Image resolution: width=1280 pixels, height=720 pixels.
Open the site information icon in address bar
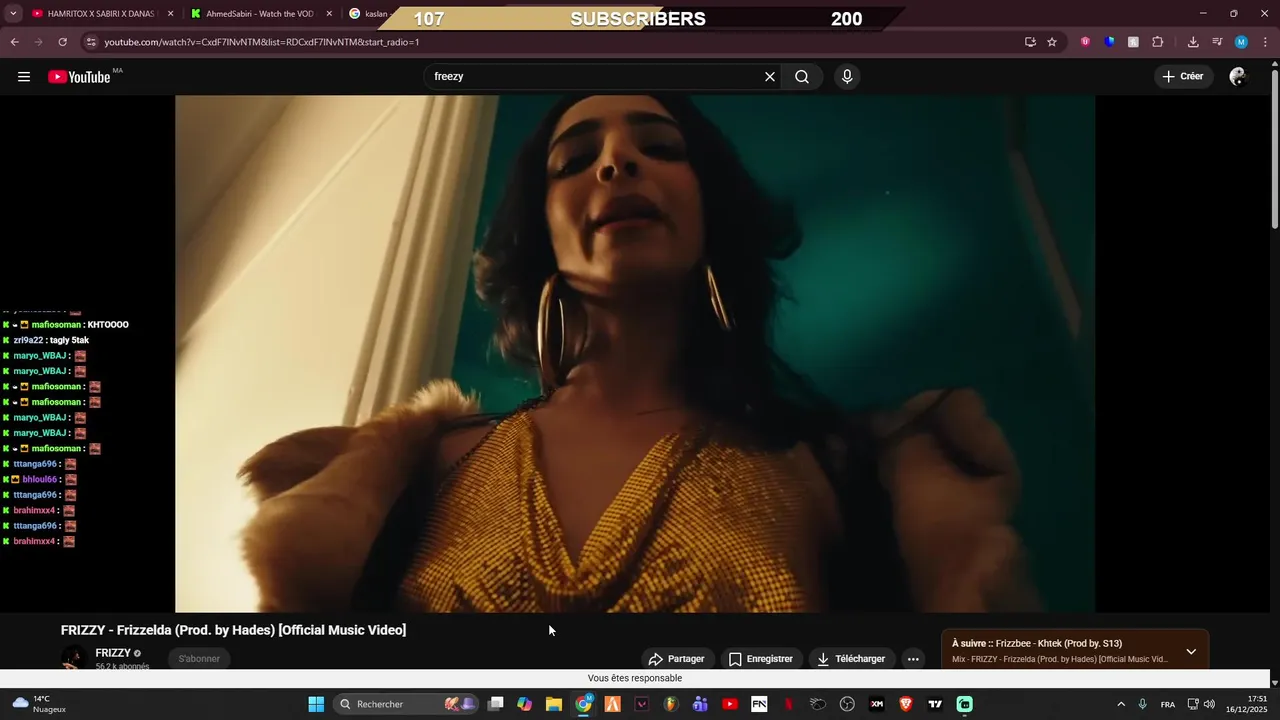click(91, 42)
